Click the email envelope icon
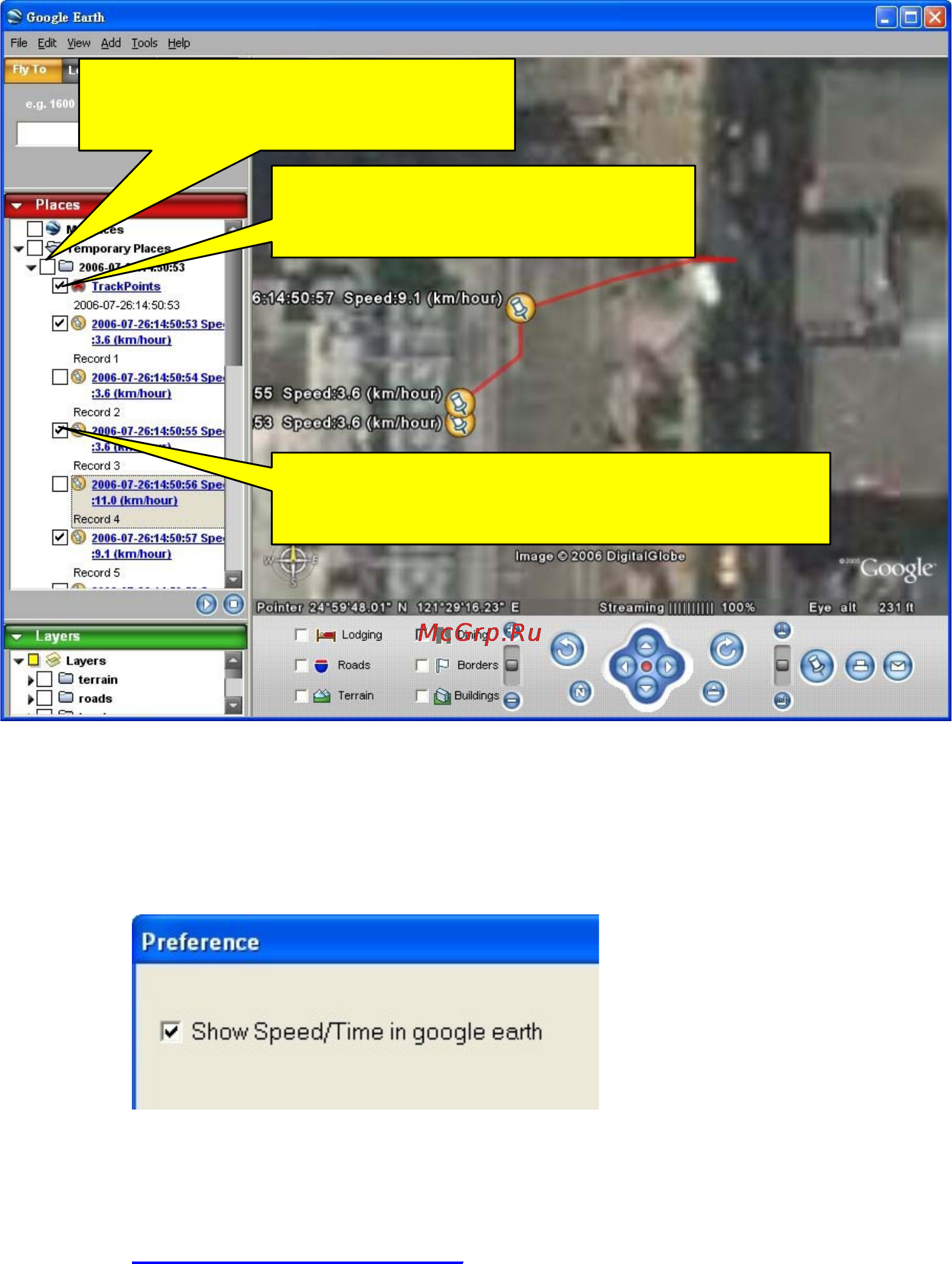Viewport: 952px width, 1264px height. pyautogui.click(x=898, y=666)
